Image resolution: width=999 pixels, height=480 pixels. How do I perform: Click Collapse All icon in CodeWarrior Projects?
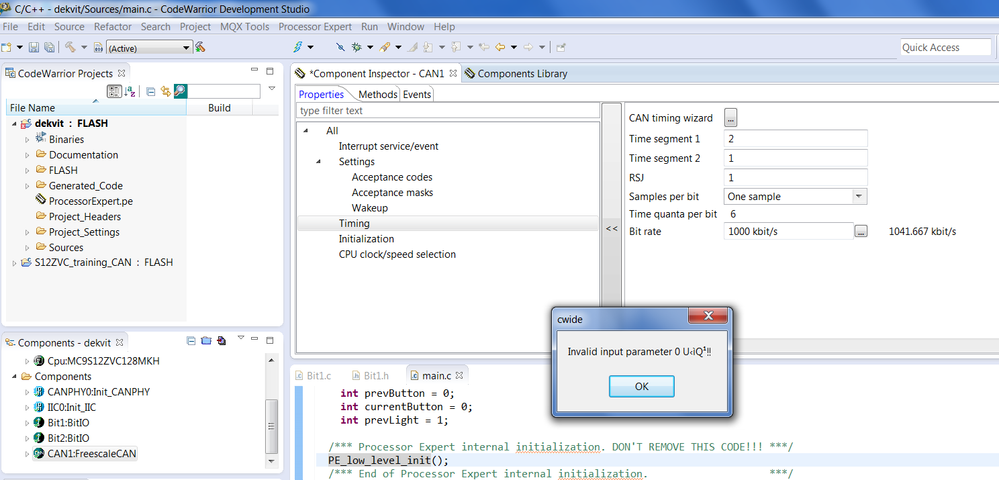pyautogui.click(x=151, y=92)
